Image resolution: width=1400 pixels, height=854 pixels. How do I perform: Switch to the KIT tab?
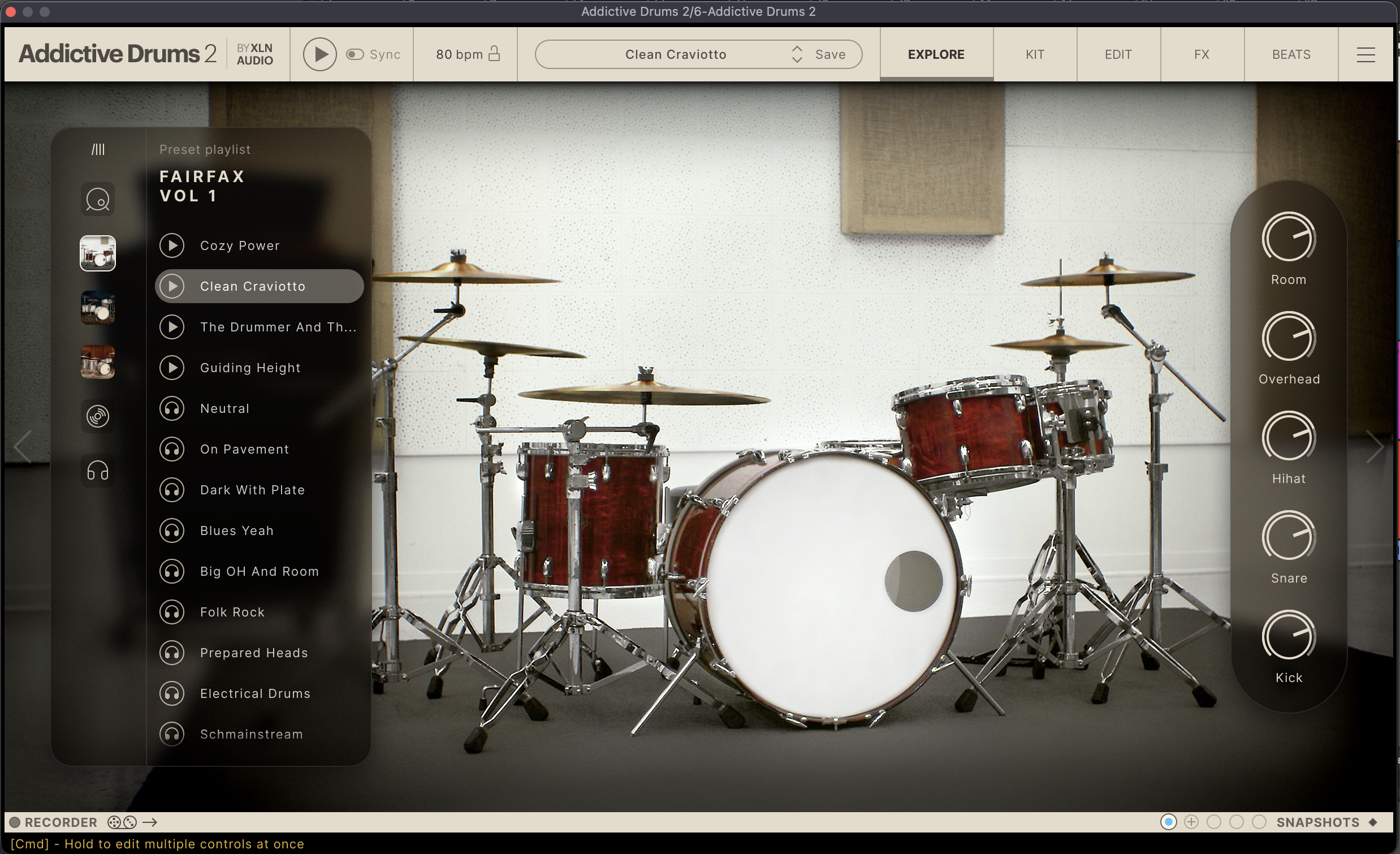1034,54
